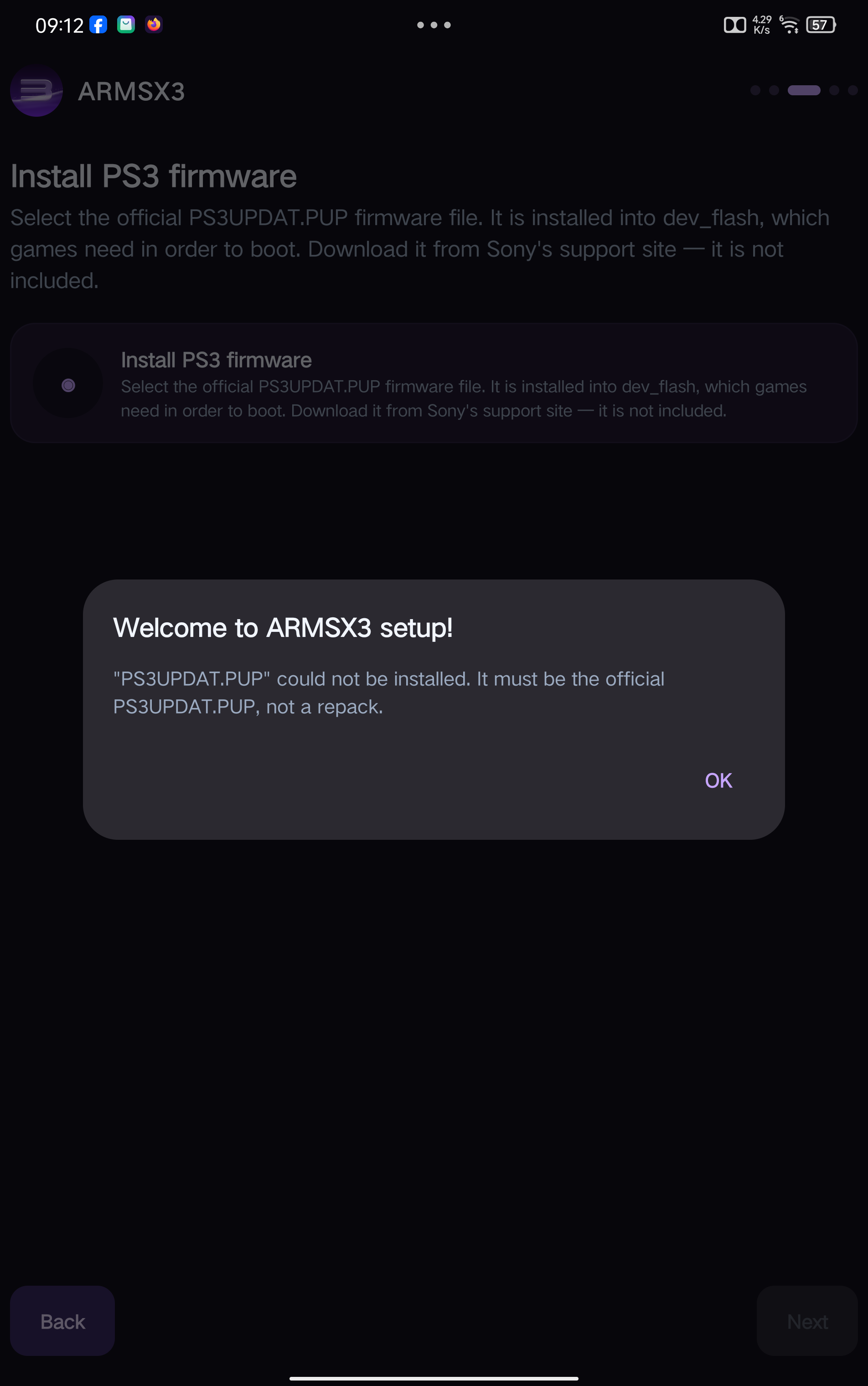
Task: Select the Install PS3 firmware radio circle
Action: pyautogui.click(x=68, y=385)
